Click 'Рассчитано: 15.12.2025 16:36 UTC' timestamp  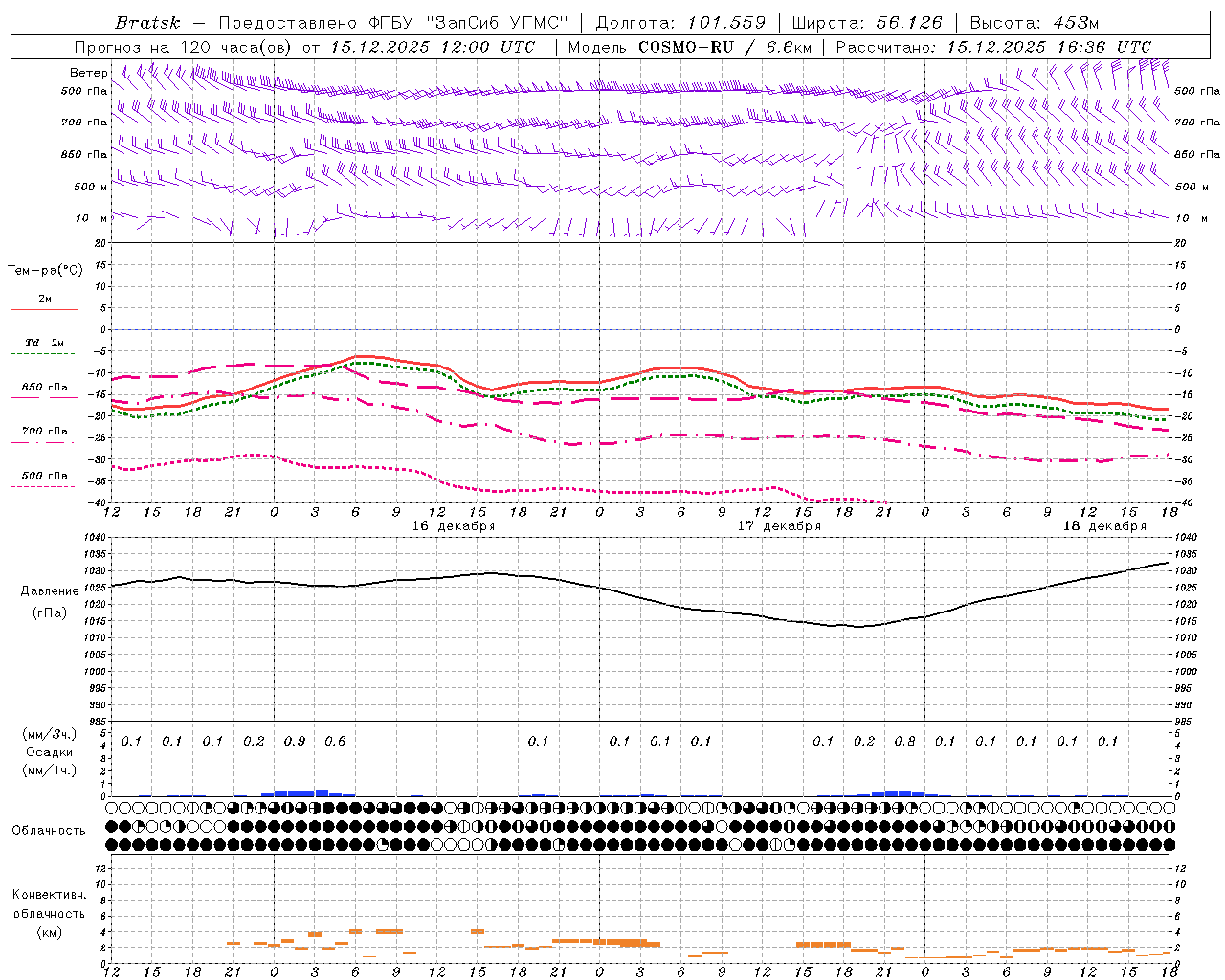coord(993,47)
